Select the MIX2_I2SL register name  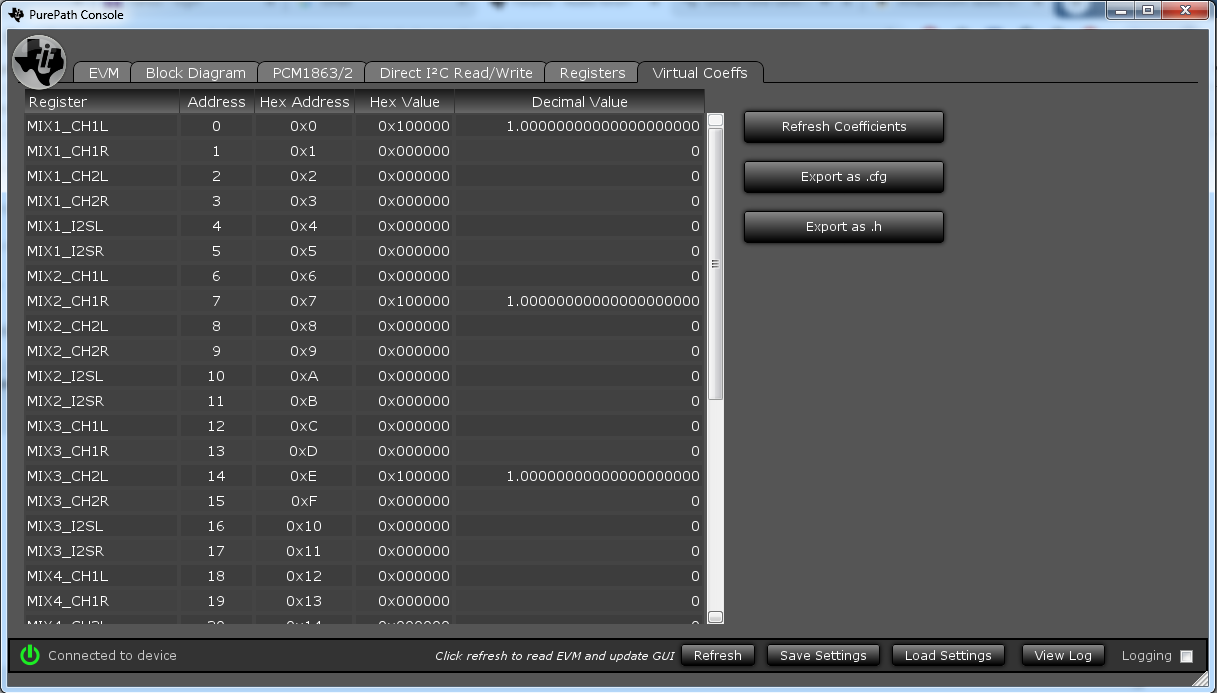(x=65, y=376)
